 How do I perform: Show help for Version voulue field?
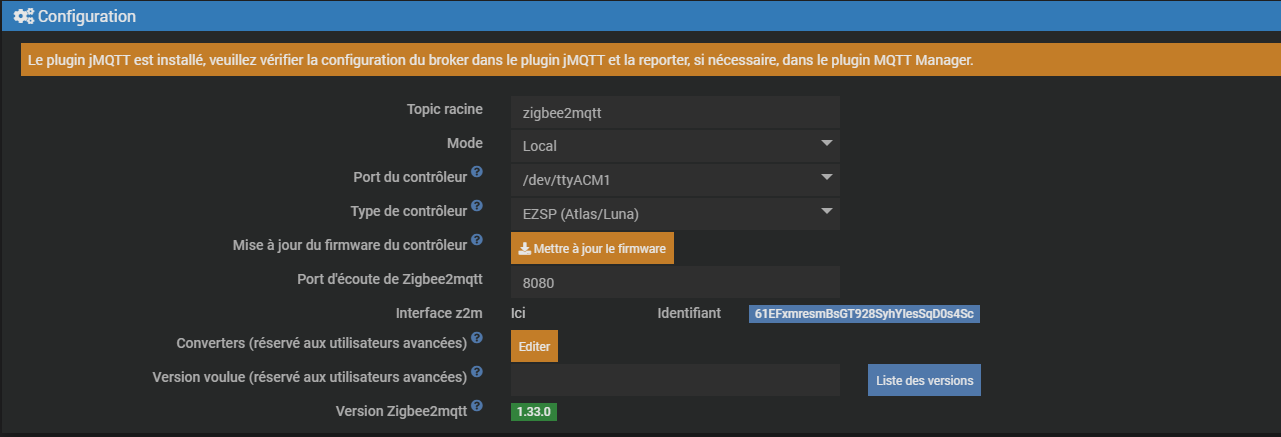point(477,373)
